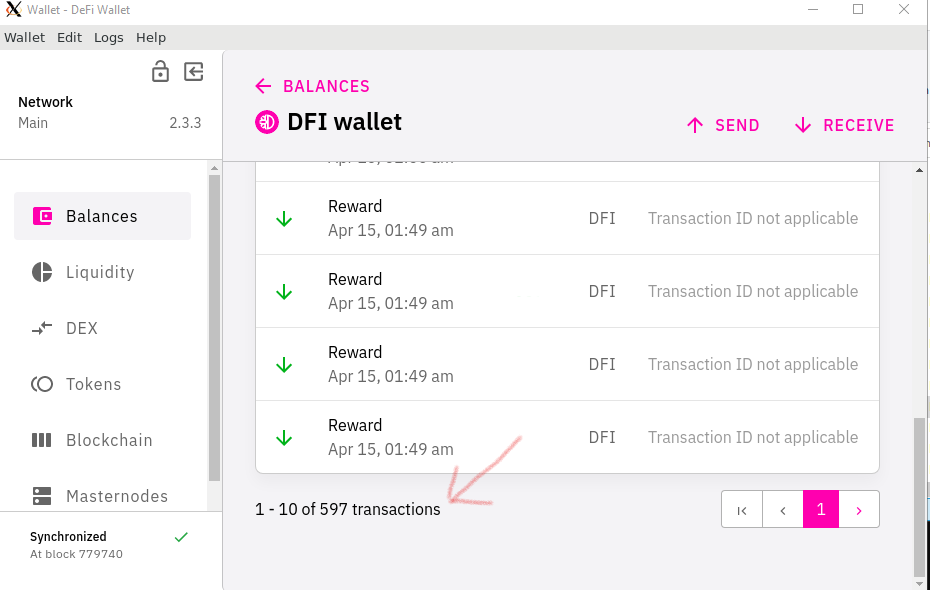
Task: Click the wallet lock icon
Action: point(160,71)
